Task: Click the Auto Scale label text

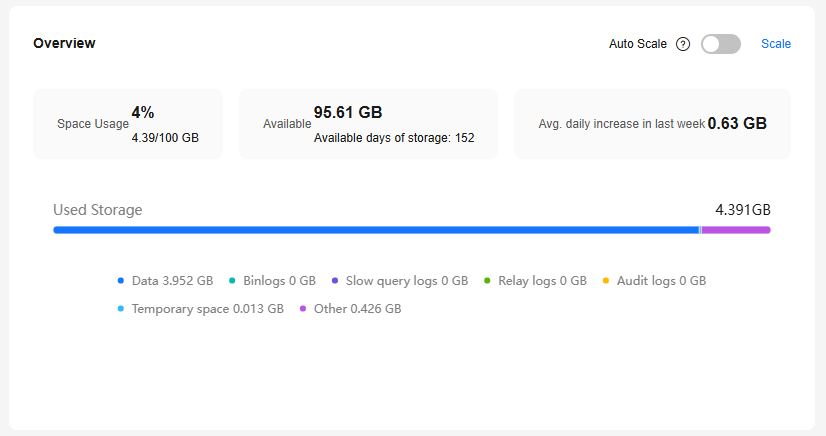Action: 638,44
